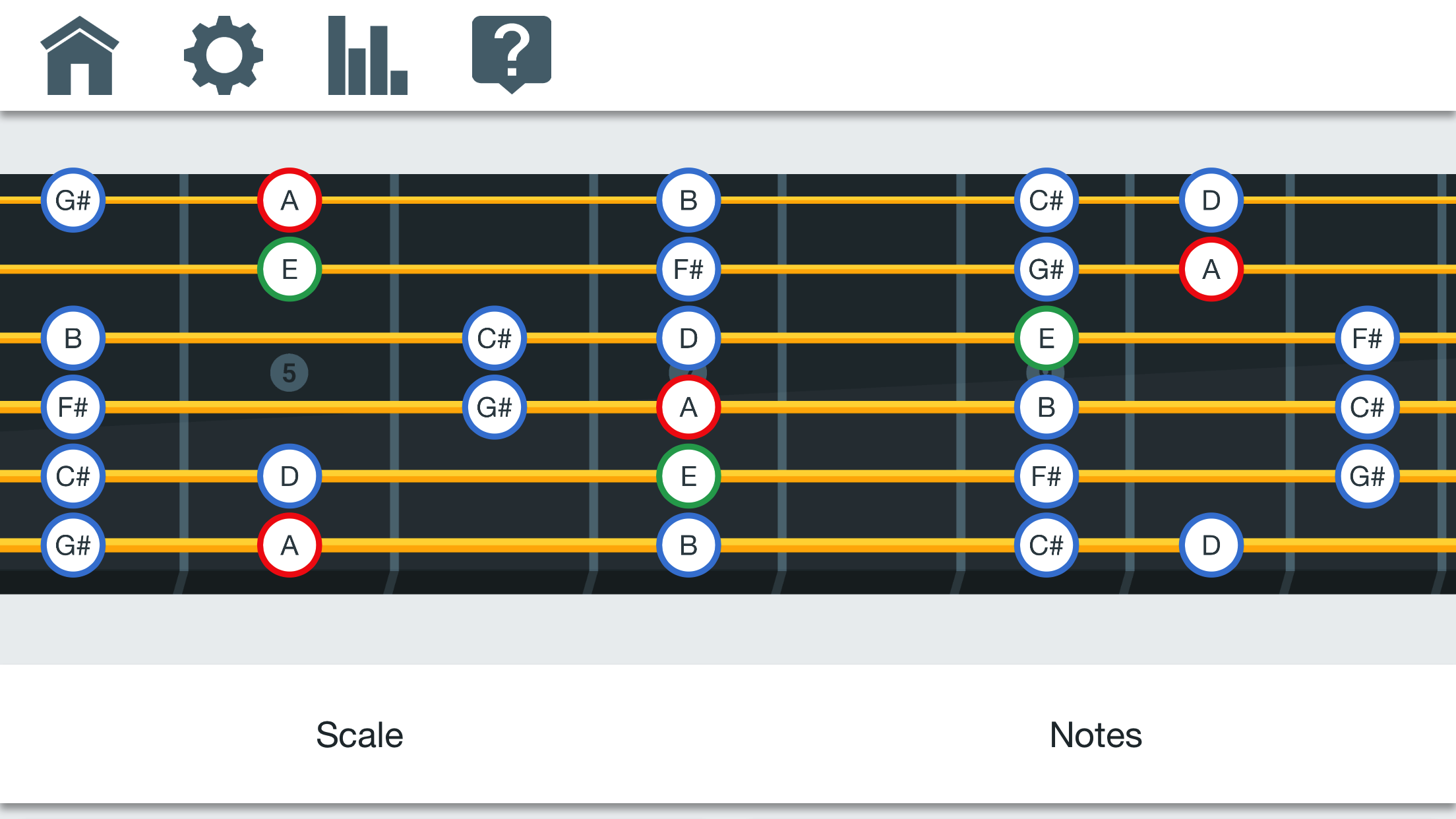Select the open G# note on the top string

[x=73, y=200]
